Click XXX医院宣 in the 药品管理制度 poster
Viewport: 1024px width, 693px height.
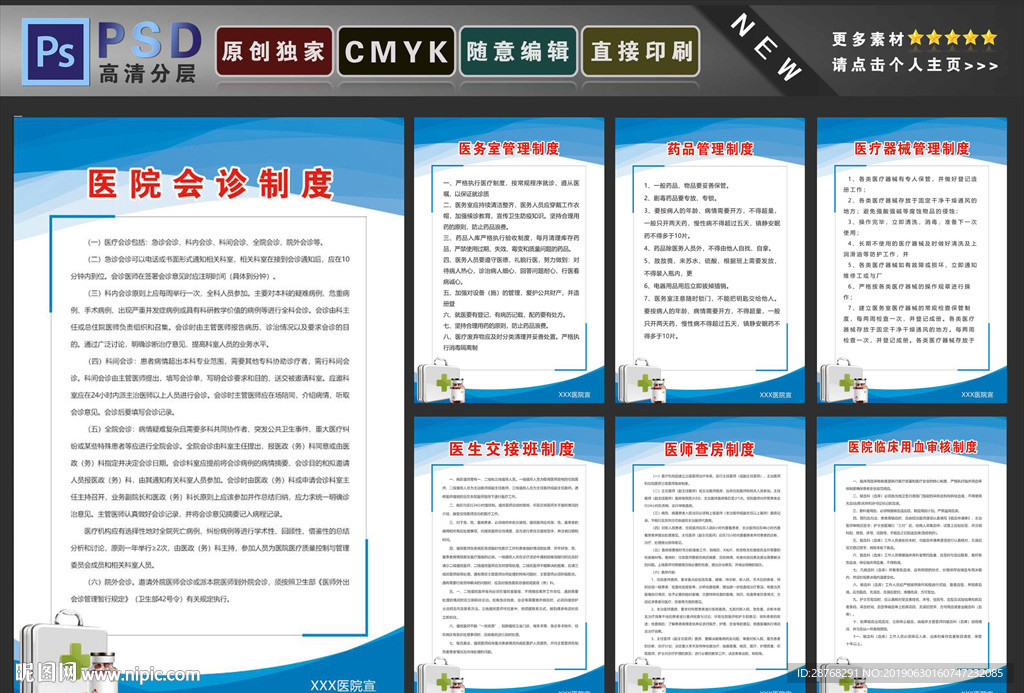(x=776, y=395)
